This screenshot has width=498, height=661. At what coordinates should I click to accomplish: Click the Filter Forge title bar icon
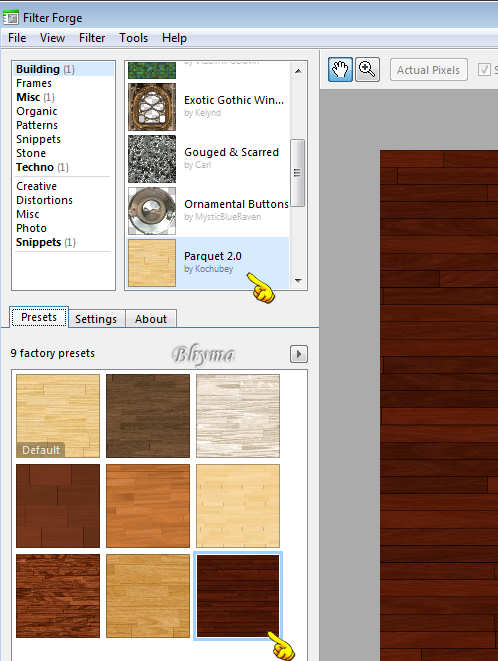11,18
